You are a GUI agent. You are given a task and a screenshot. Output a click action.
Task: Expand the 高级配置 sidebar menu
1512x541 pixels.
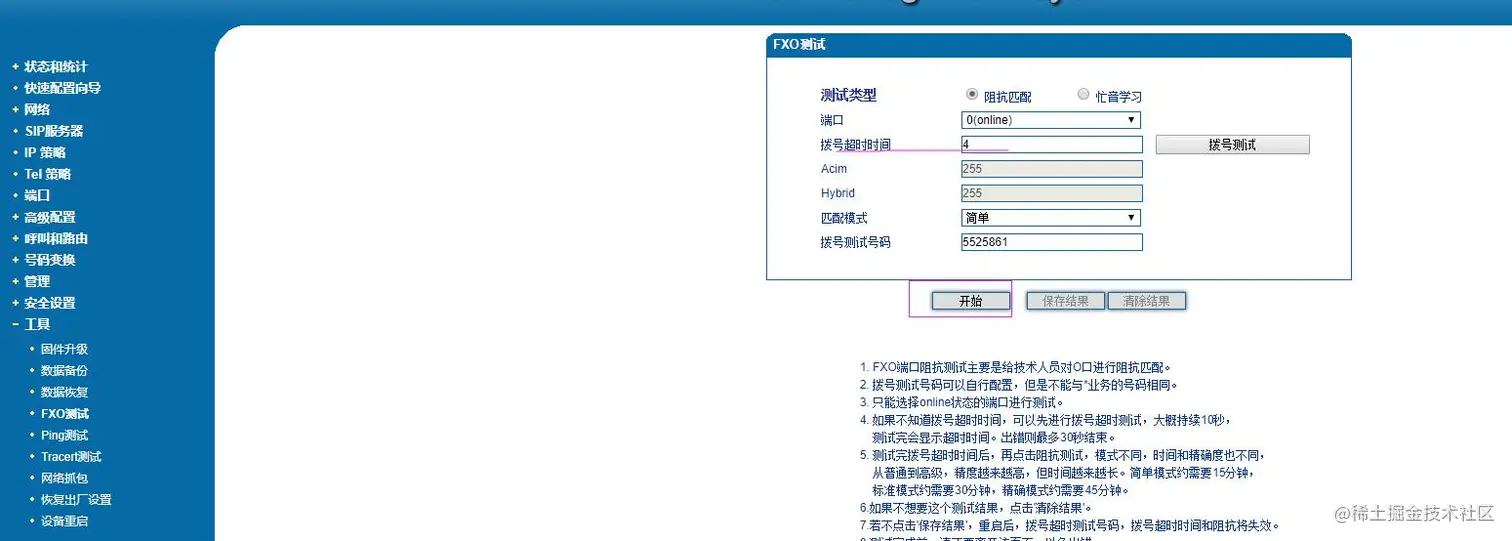[50, 217]
